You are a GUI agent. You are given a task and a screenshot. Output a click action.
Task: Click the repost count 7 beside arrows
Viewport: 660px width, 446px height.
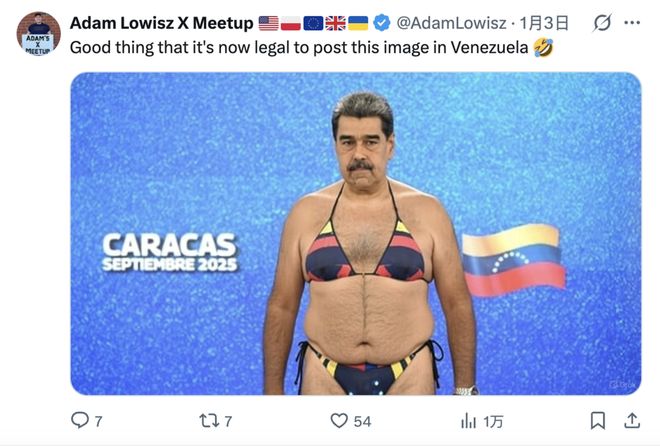[x=228, y=421]
